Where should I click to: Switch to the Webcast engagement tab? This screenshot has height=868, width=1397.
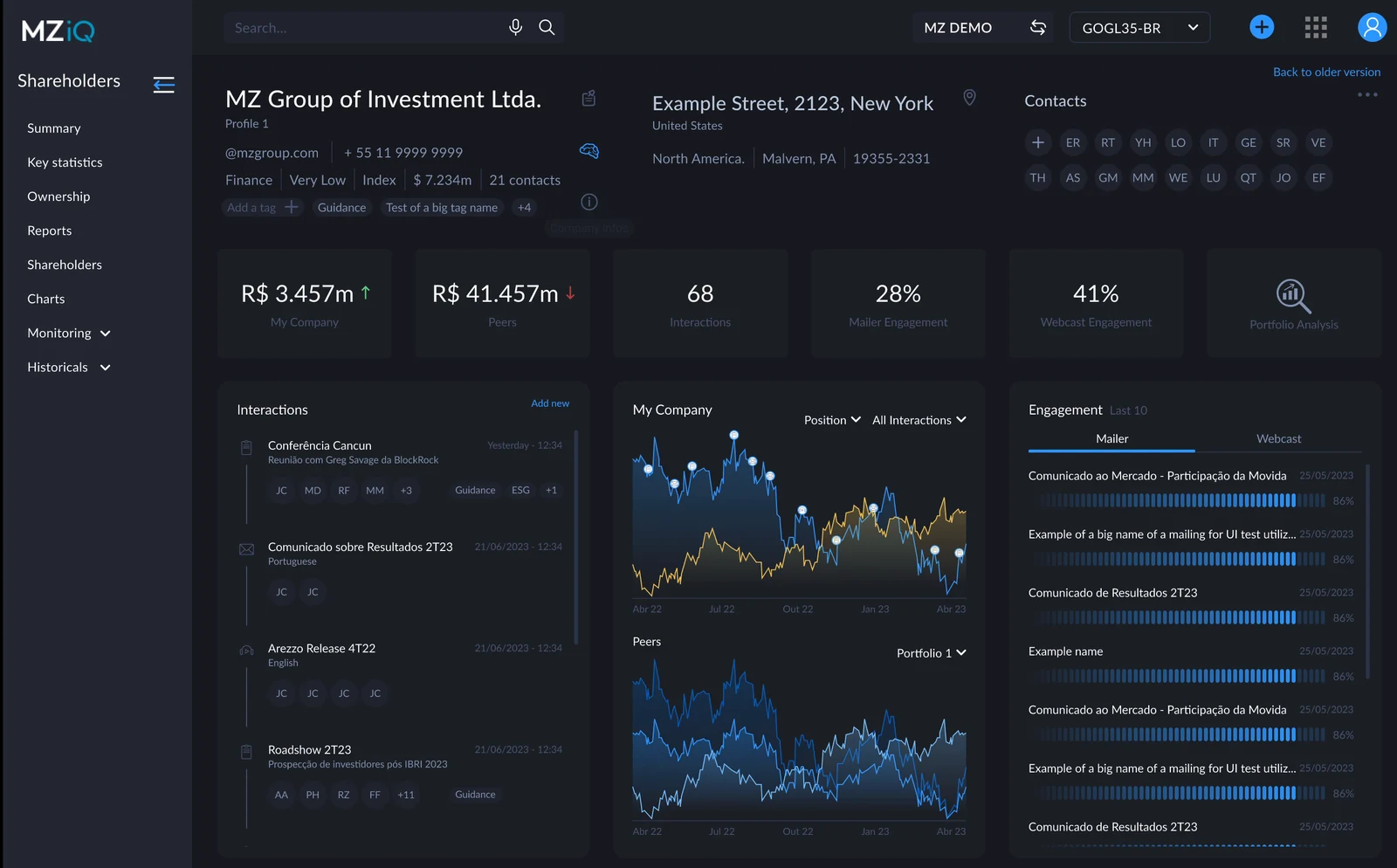pos(1278,438)
